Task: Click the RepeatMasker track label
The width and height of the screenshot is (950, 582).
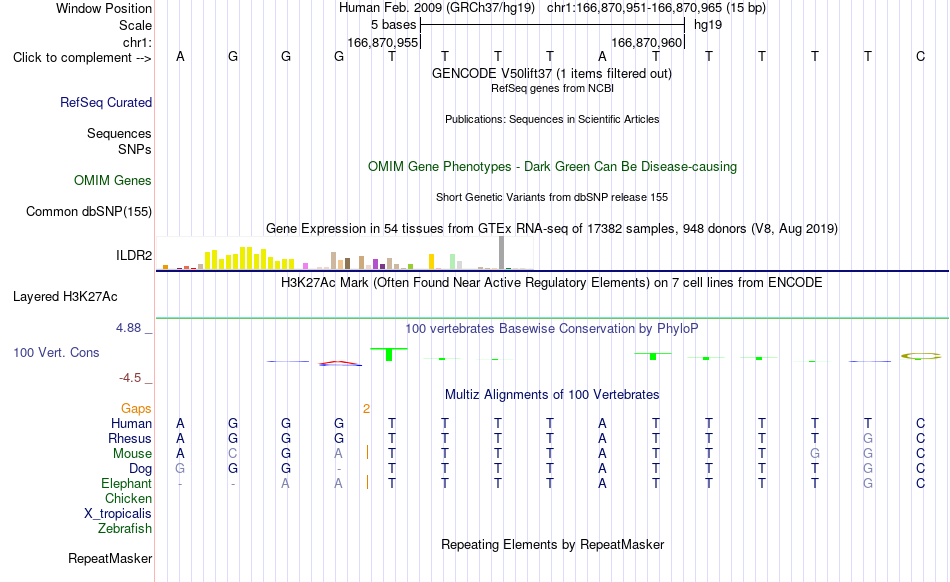Action: point(110,558)
